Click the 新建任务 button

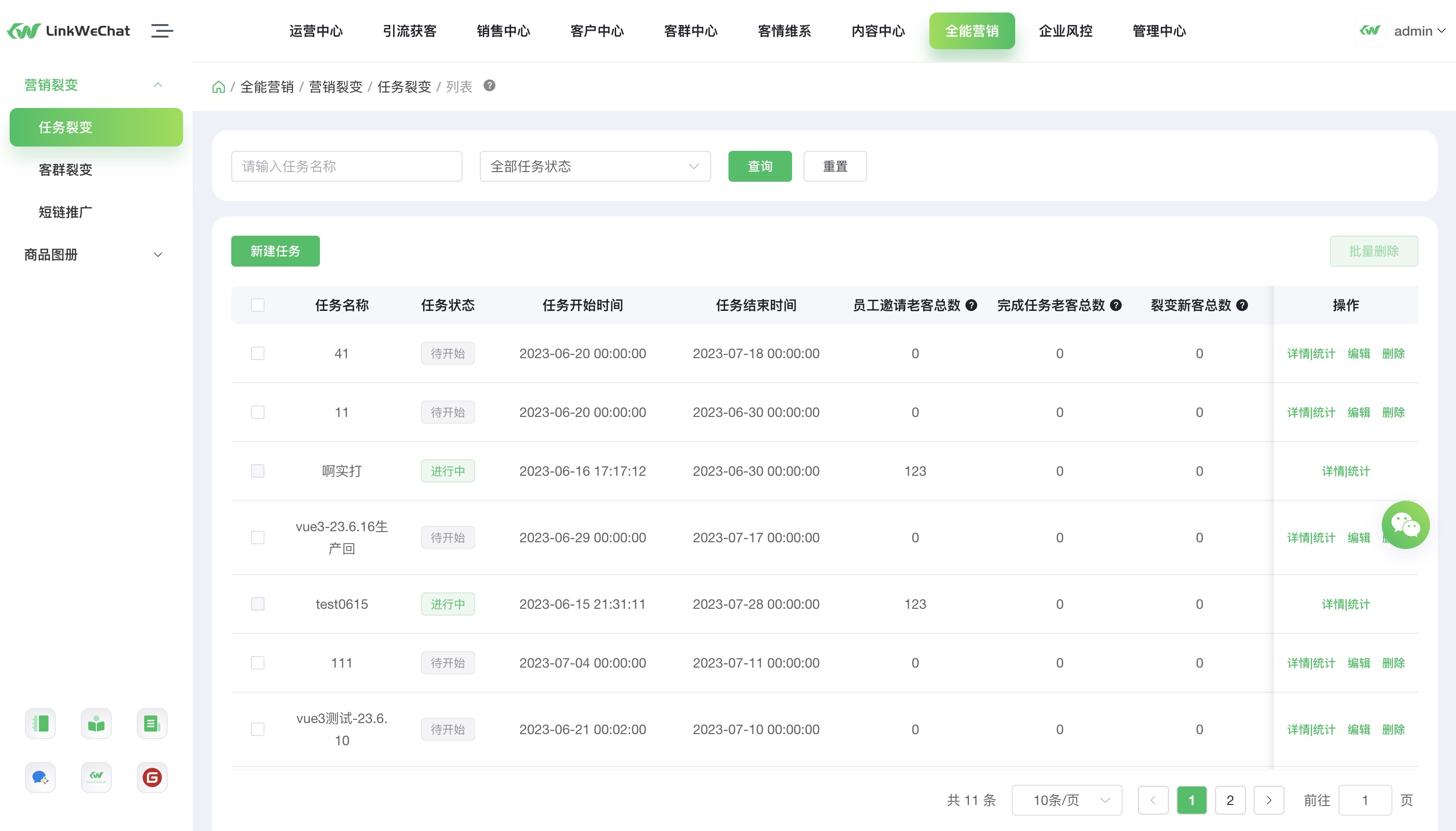pyautogui.click(x=276, y=251)
